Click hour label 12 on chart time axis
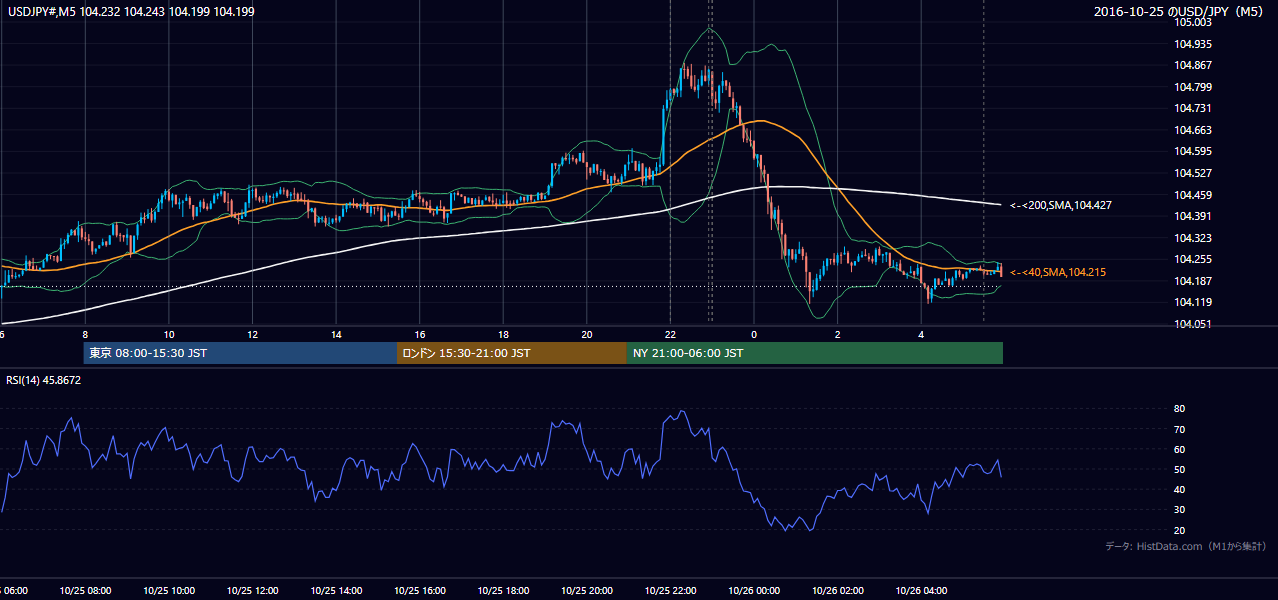The height and width of the screenshot is (600, 1278). [252, 335]
